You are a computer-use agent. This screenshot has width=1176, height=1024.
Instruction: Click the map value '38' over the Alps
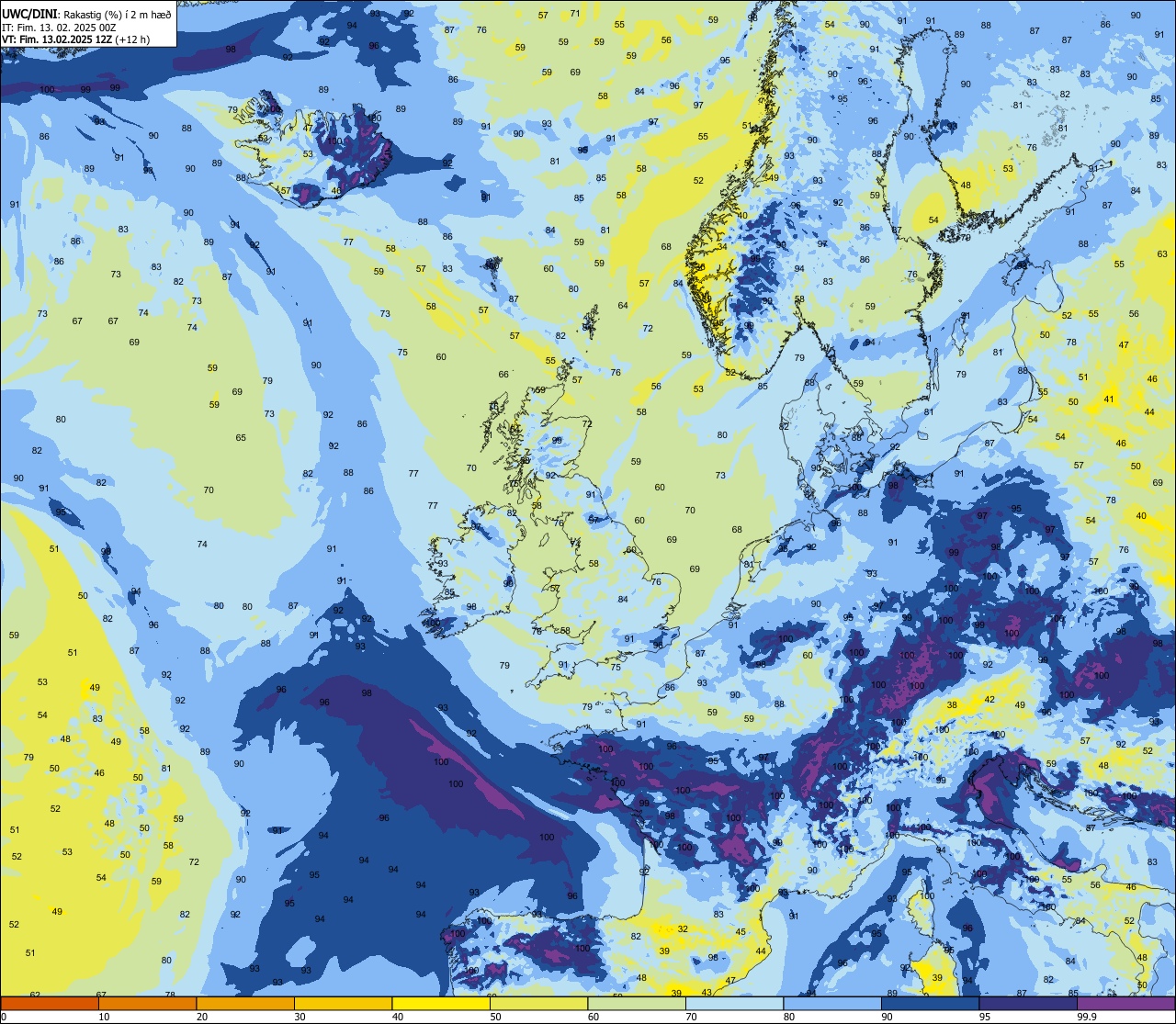(x=952, y=705)
